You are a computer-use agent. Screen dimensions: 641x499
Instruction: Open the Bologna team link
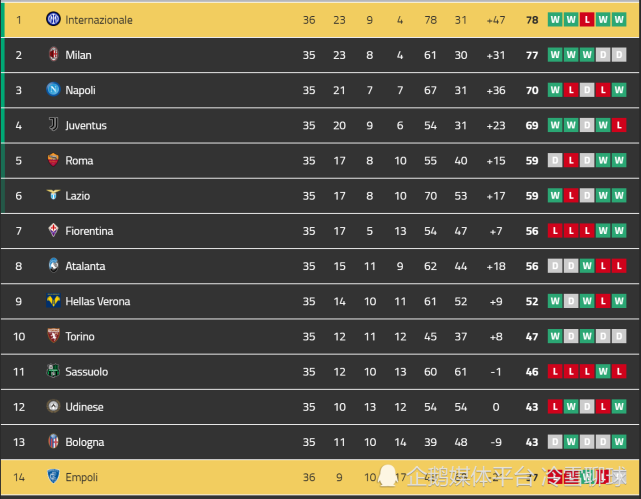click(85, 442)
